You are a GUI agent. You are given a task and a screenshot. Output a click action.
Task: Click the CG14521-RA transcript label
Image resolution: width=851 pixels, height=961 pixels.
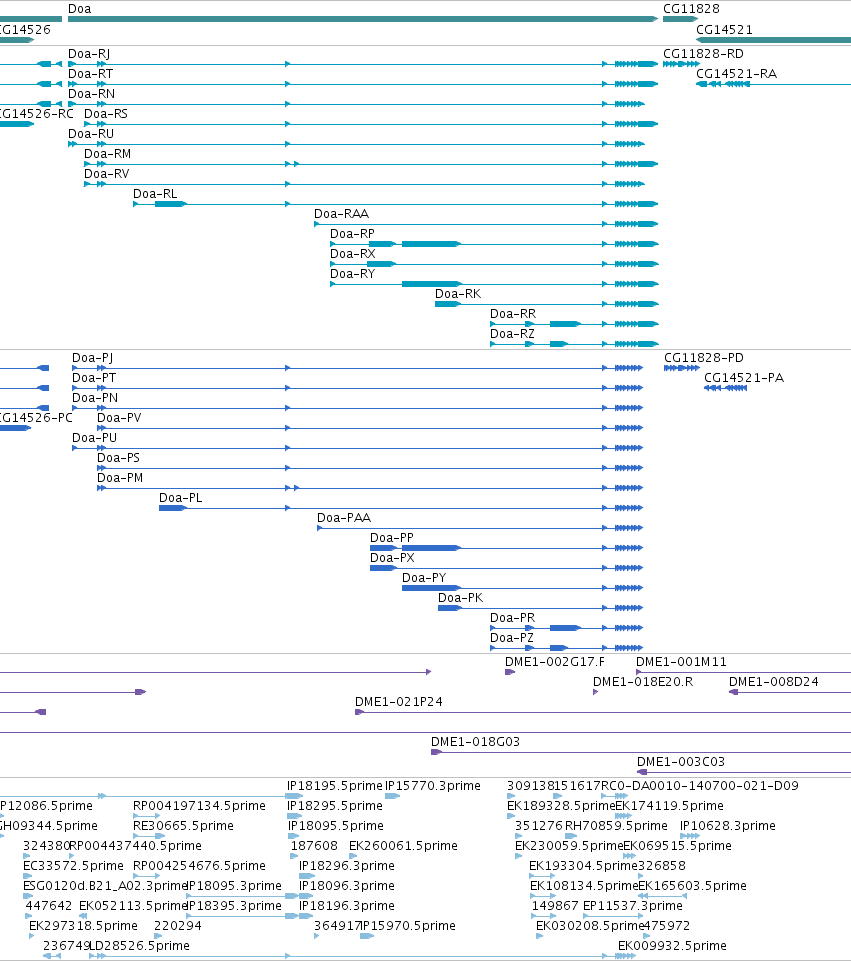click(736, 74)
